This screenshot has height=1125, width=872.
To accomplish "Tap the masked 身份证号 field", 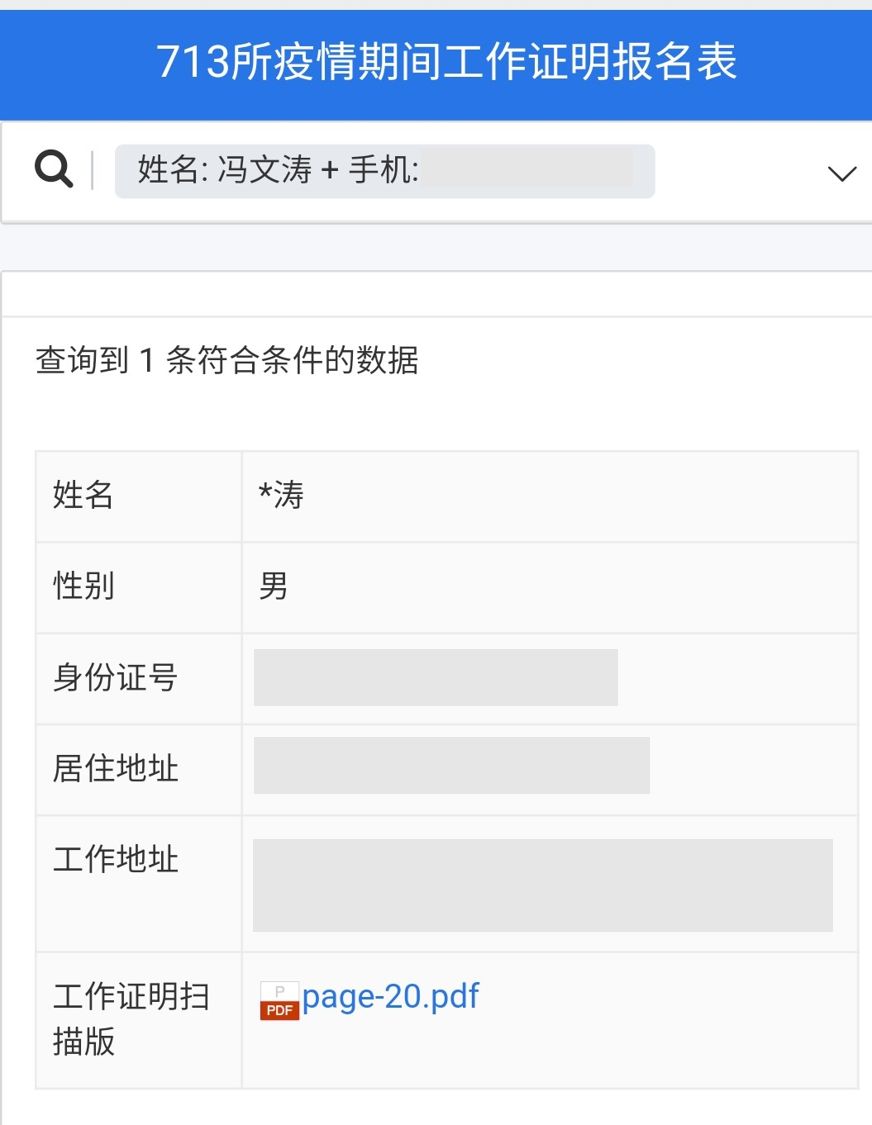I will 435,677.
